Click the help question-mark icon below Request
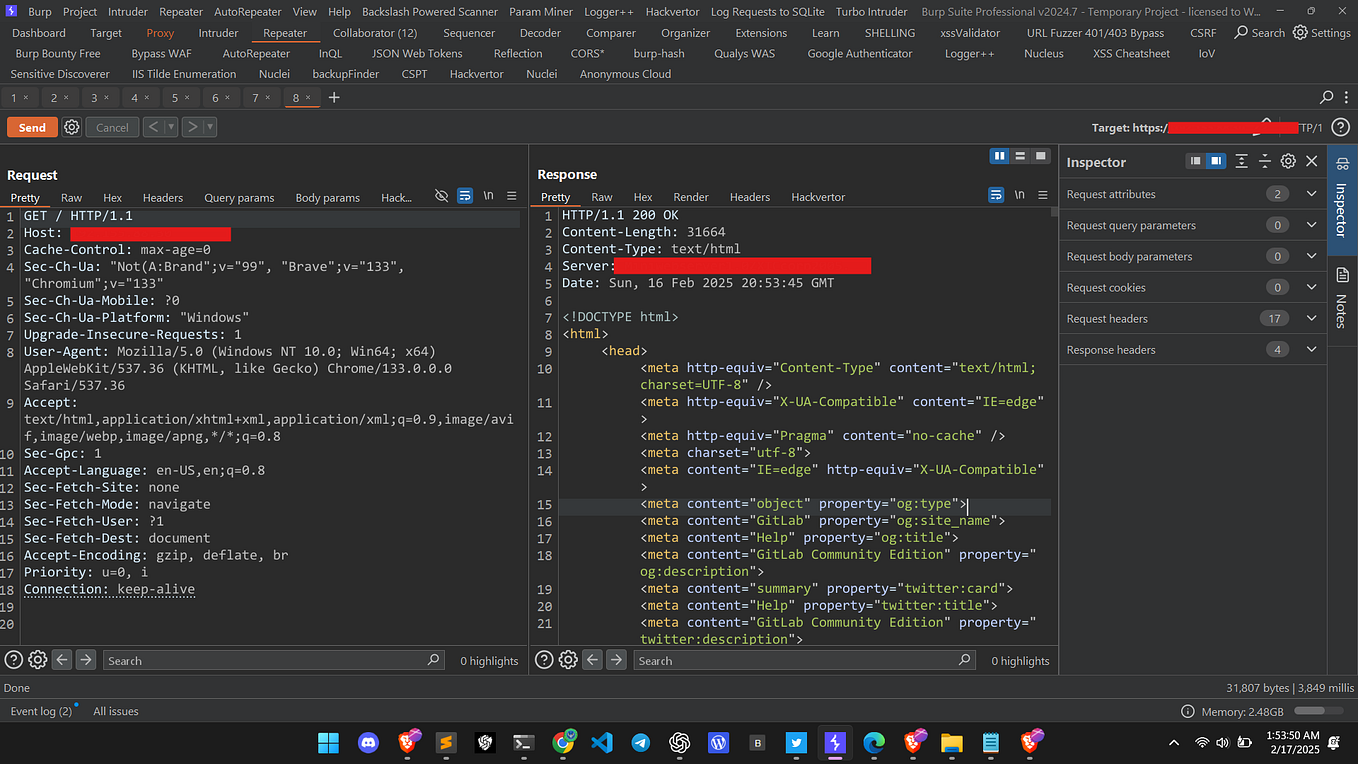Image resolution: width=1358 pixels, height=764 pixels. coord(13,659)
